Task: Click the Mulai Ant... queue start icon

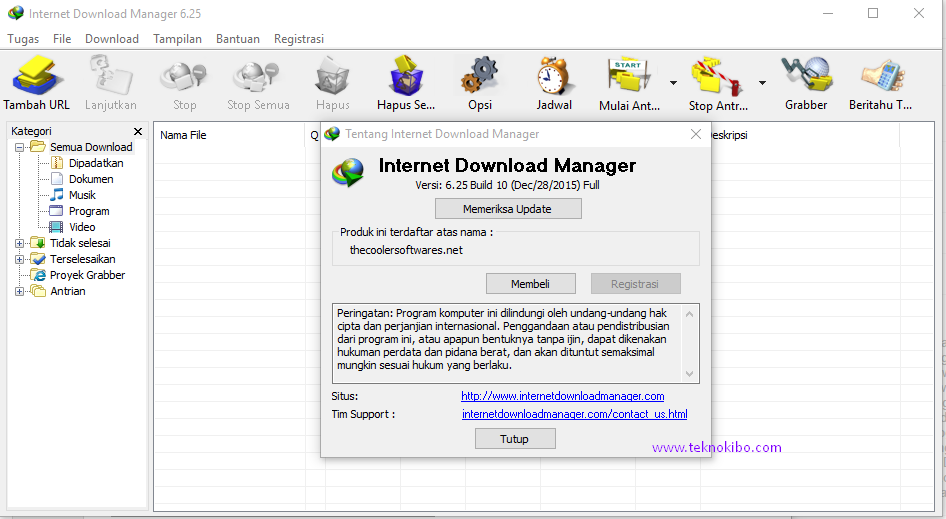Action: [x=629, y=77]
